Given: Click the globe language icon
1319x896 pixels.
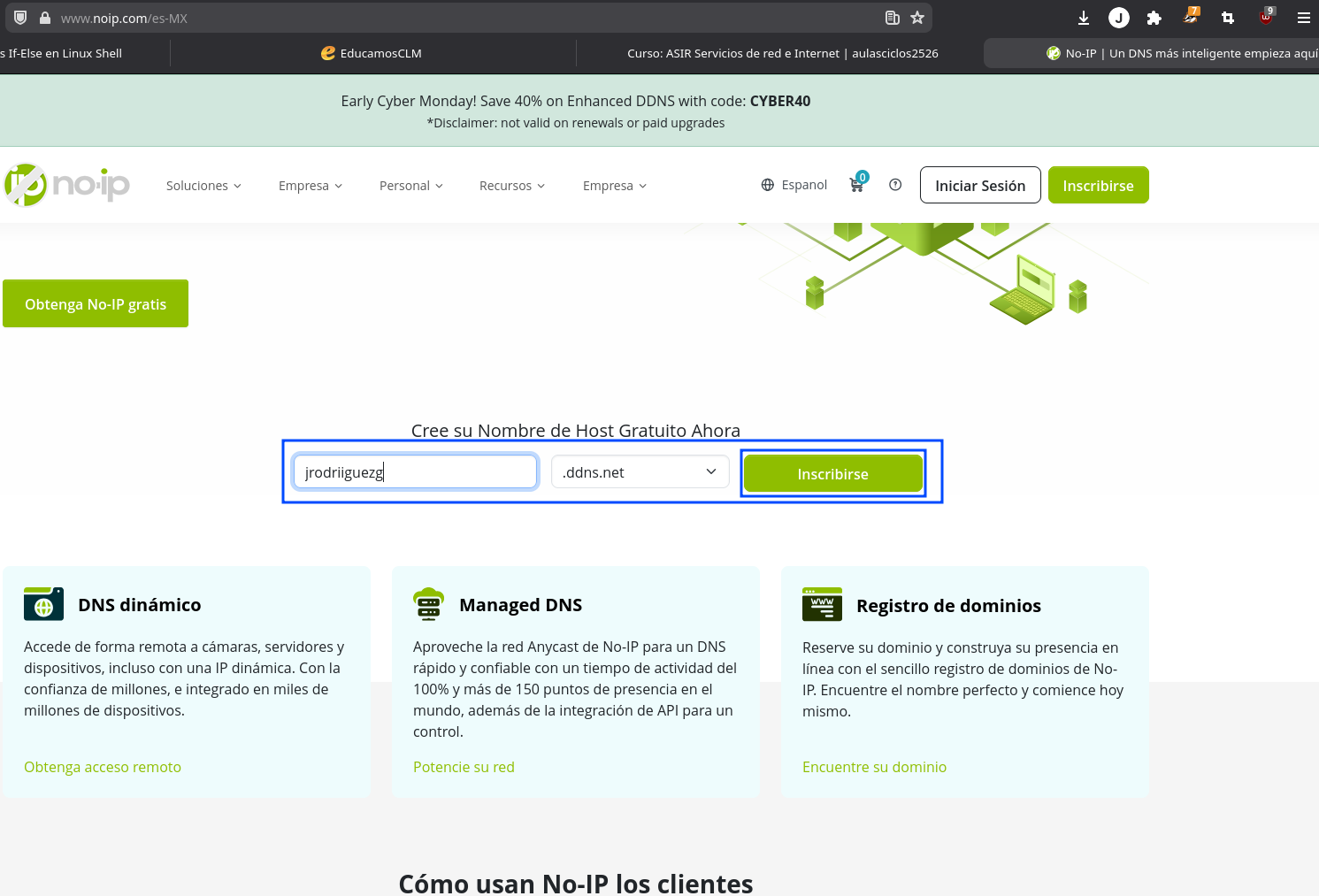Looking at the screenshot, I should (x=768, y=185).
